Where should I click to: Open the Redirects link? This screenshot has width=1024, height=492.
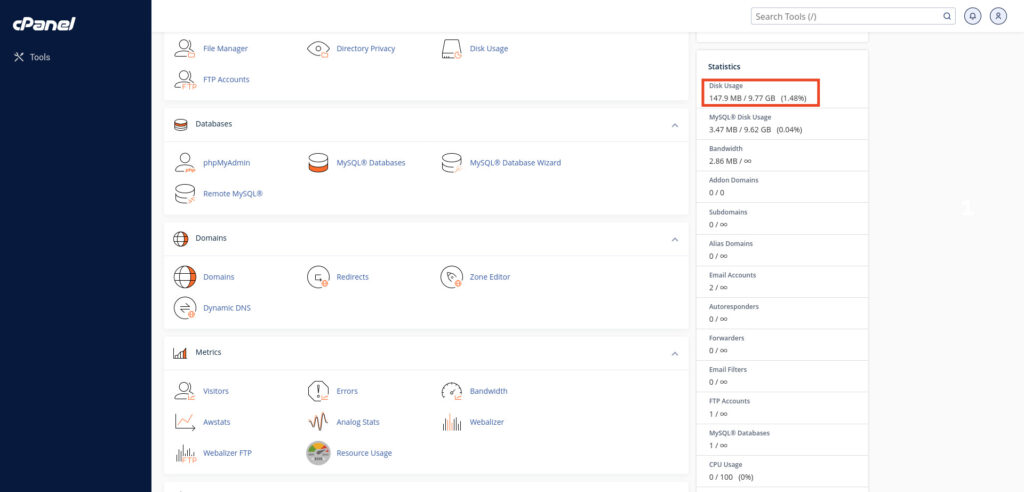point(353,277)
